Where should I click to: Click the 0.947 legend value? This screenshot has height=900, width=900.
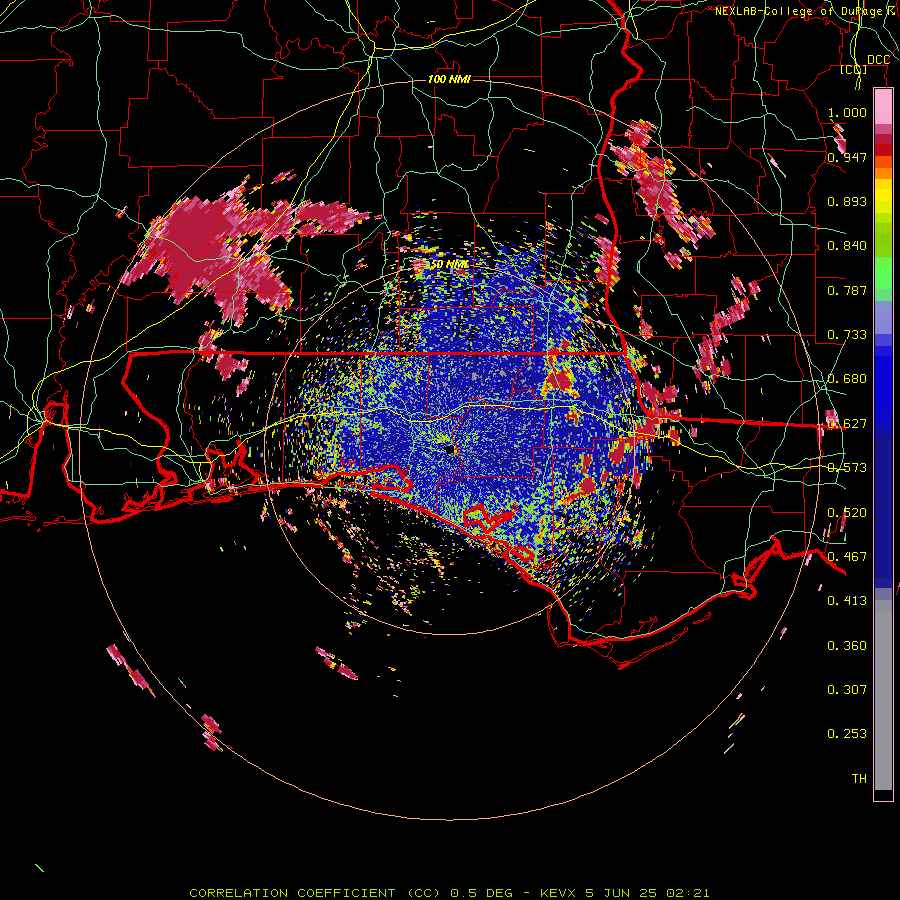tap(847, 157)
